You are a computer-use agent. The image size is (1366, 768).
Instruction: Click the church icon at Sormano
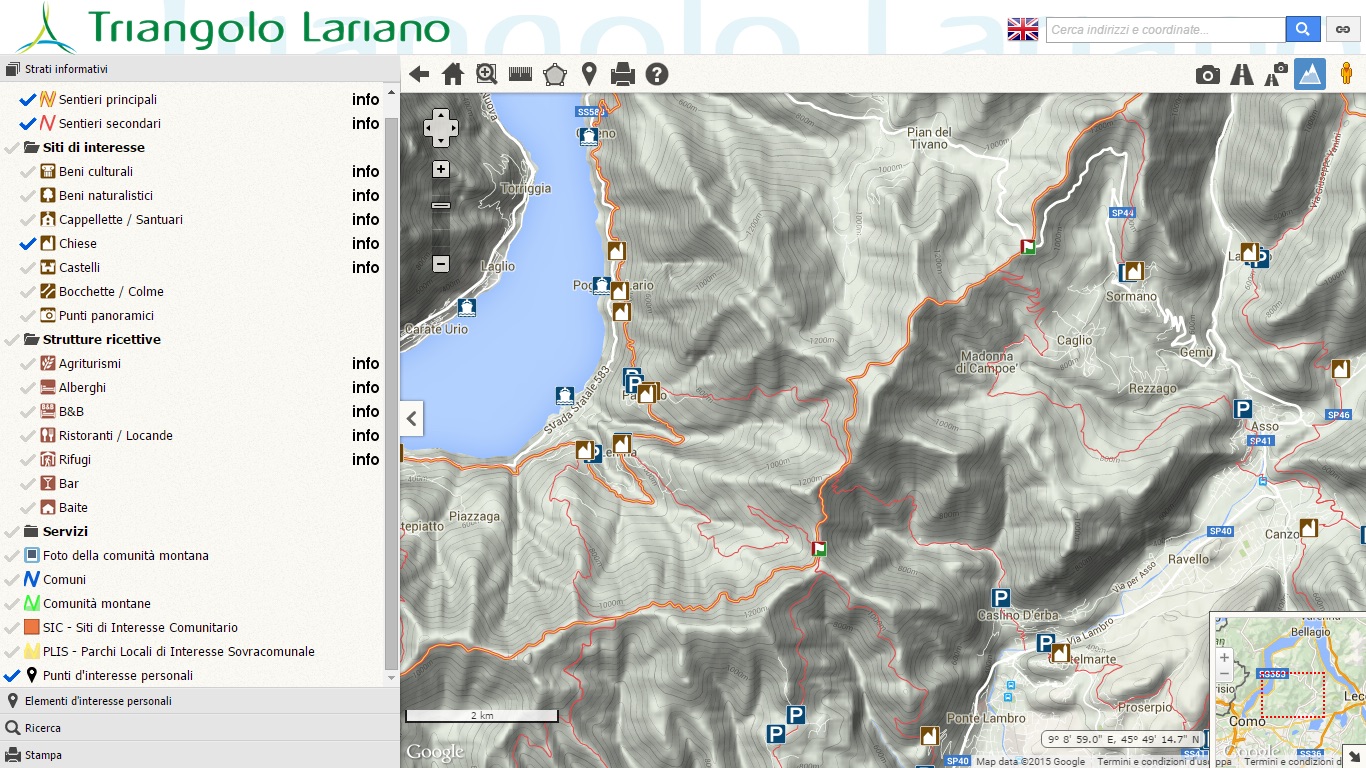click(x=1134, y=271)
